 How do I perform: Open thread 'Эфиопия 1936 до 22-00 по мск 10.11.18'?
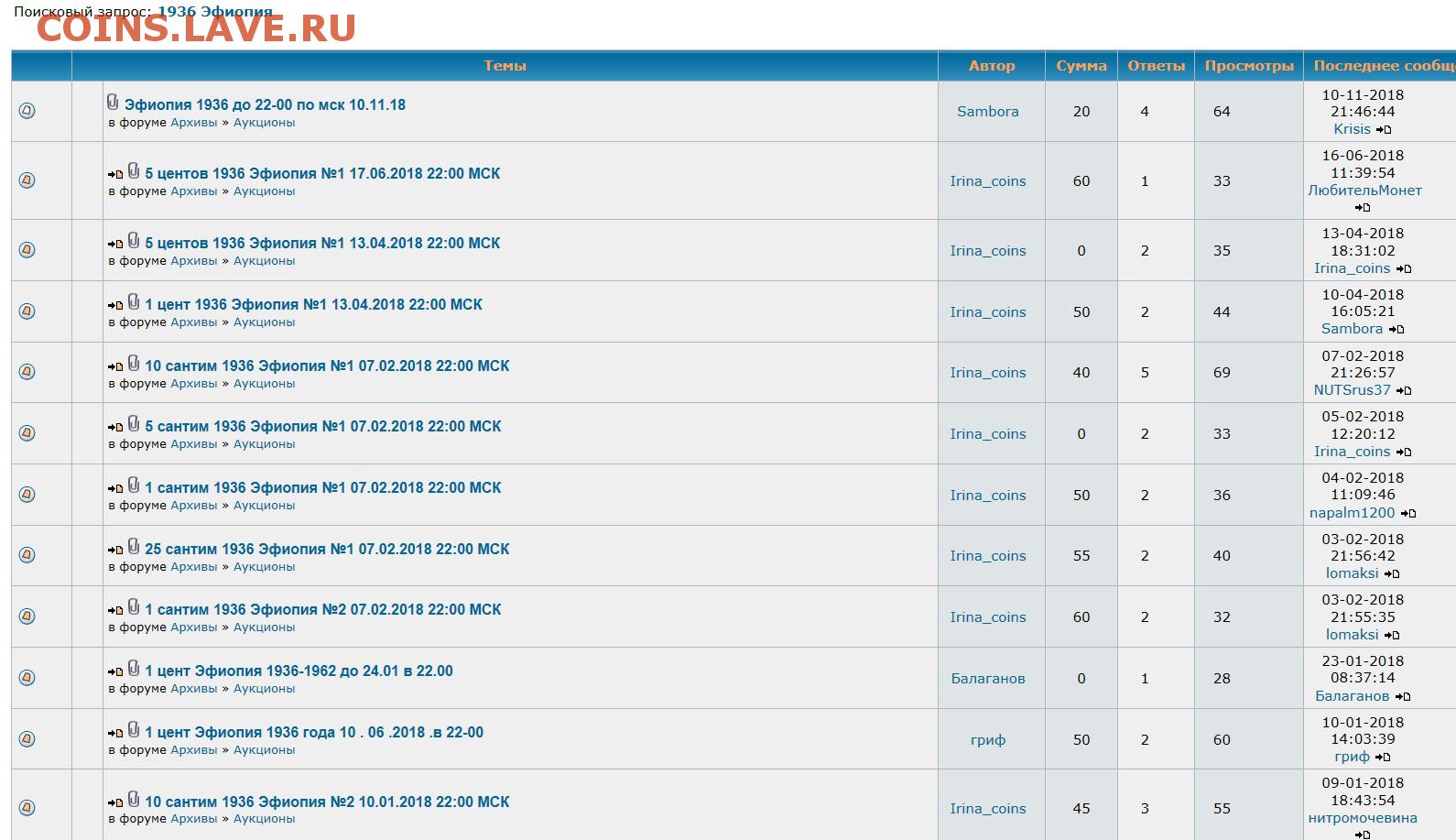click(265, 105)
